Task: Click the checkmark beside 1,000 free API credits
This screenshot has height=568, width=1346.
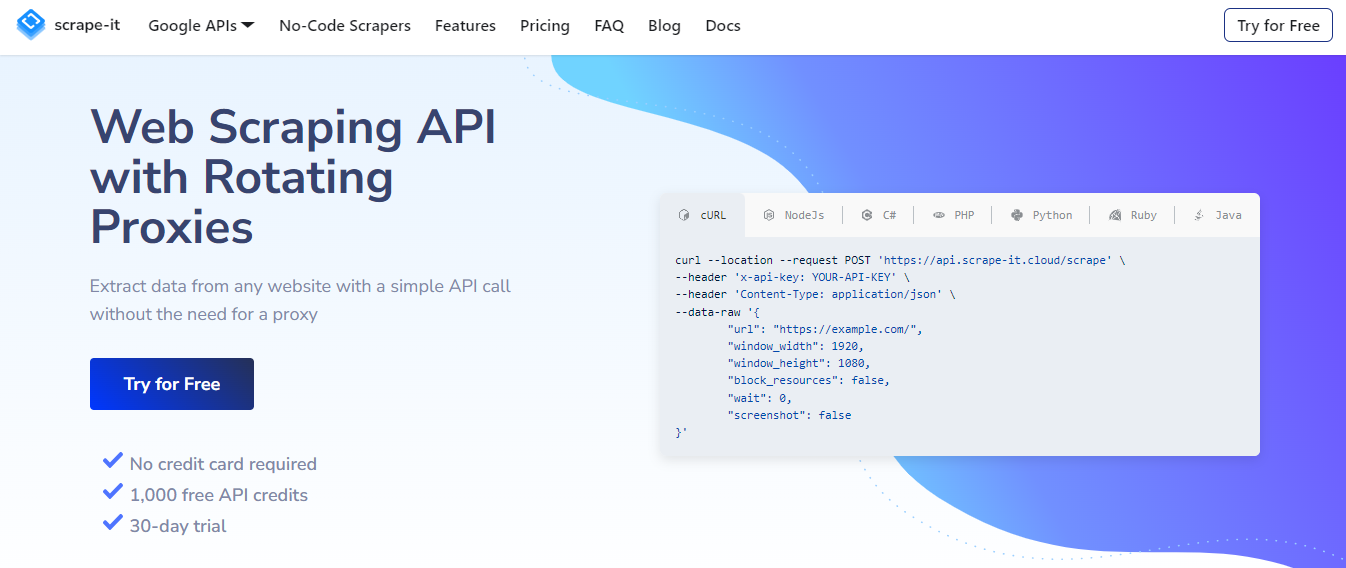Action: click(x=113, y=492)
